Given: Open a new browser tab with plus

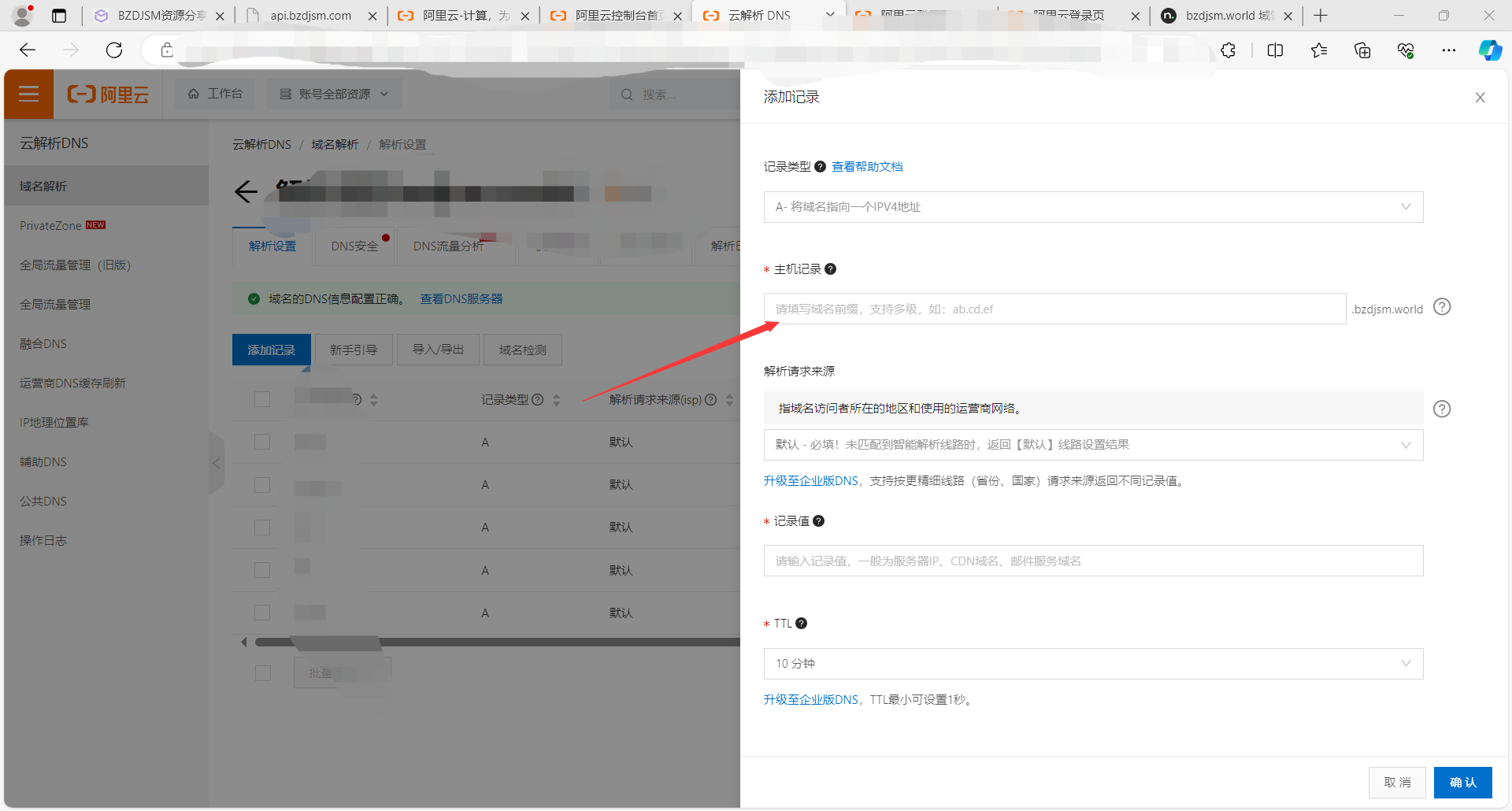Looking at the screenshot, I should (x=1321, y=16).
